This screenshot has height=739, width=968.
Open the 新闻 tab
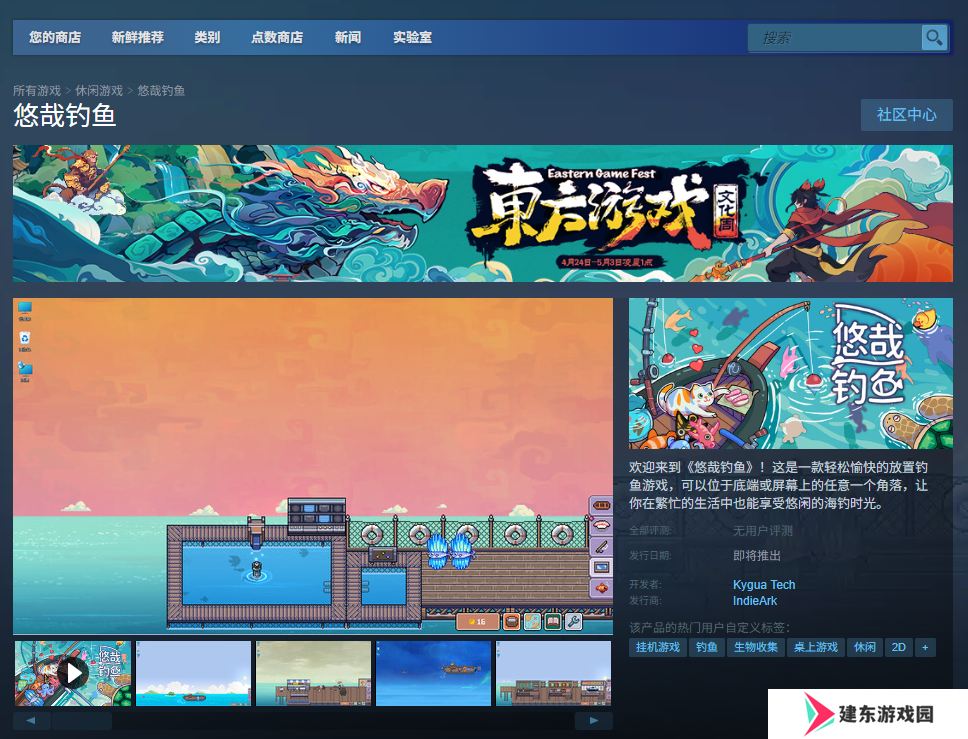(x=348, y=38)
